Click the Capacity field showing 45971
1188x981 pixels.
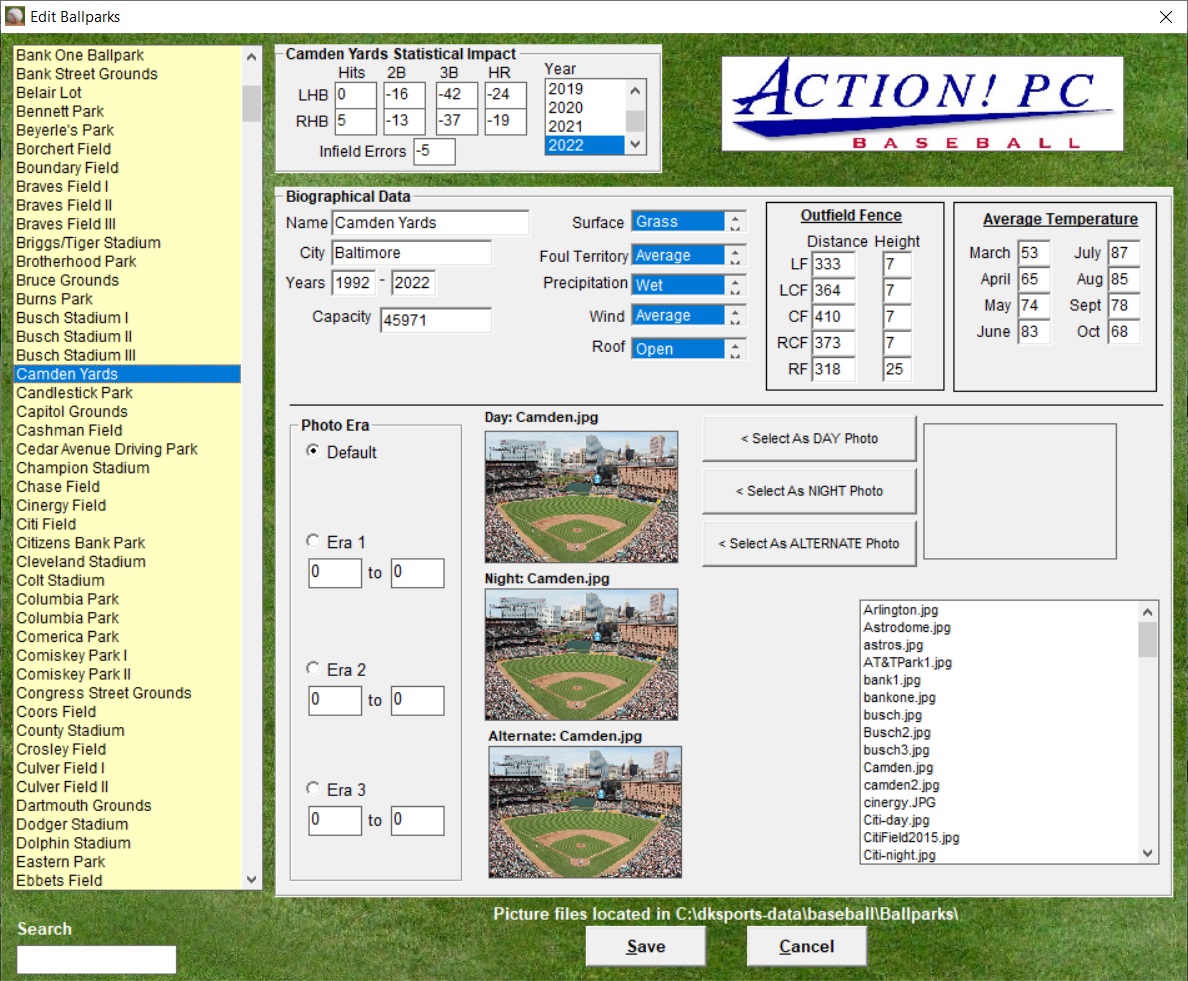tap(435, 320)
